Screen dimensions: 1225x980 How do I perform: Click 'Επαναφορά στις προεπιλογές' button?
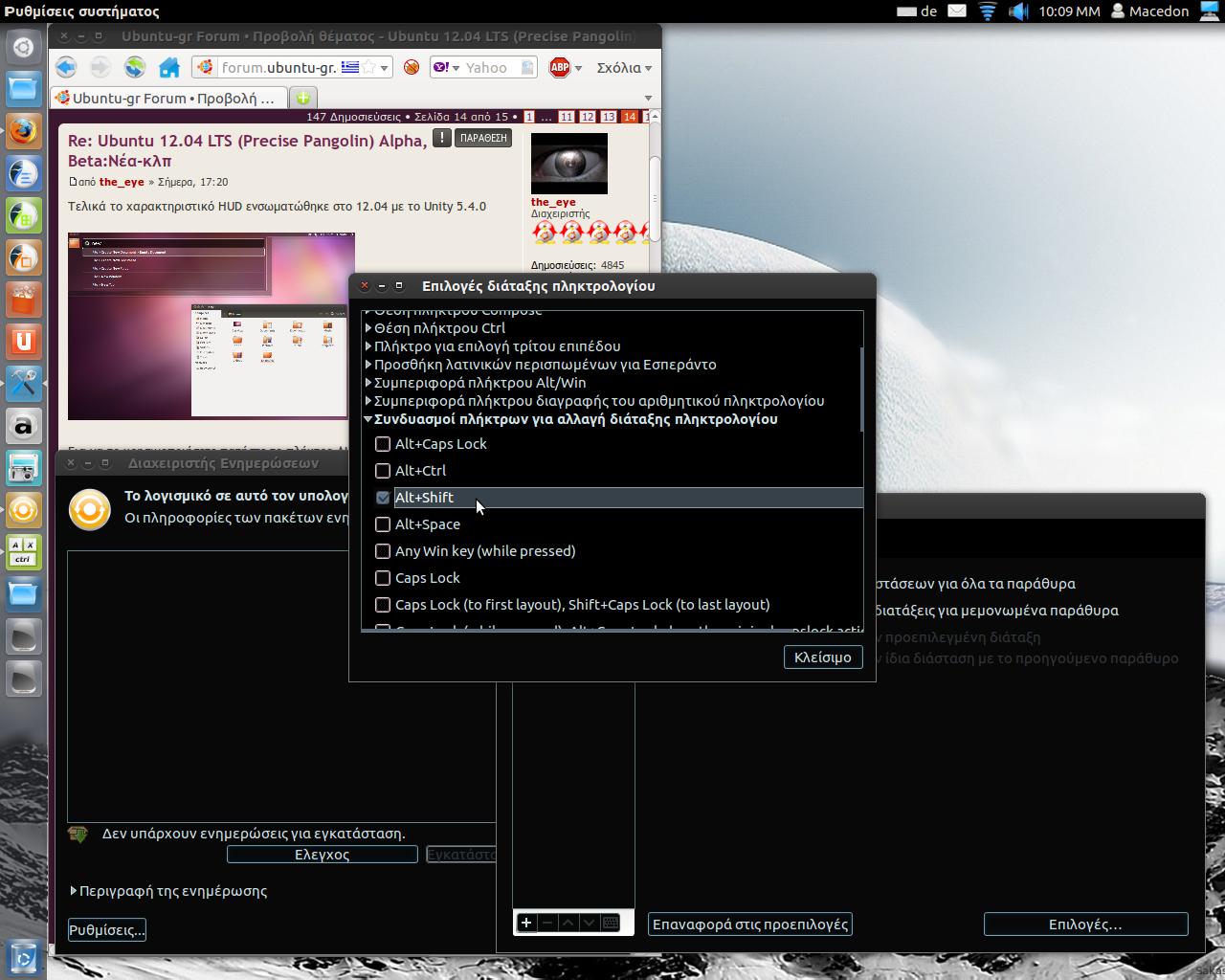tap(750, 924)
